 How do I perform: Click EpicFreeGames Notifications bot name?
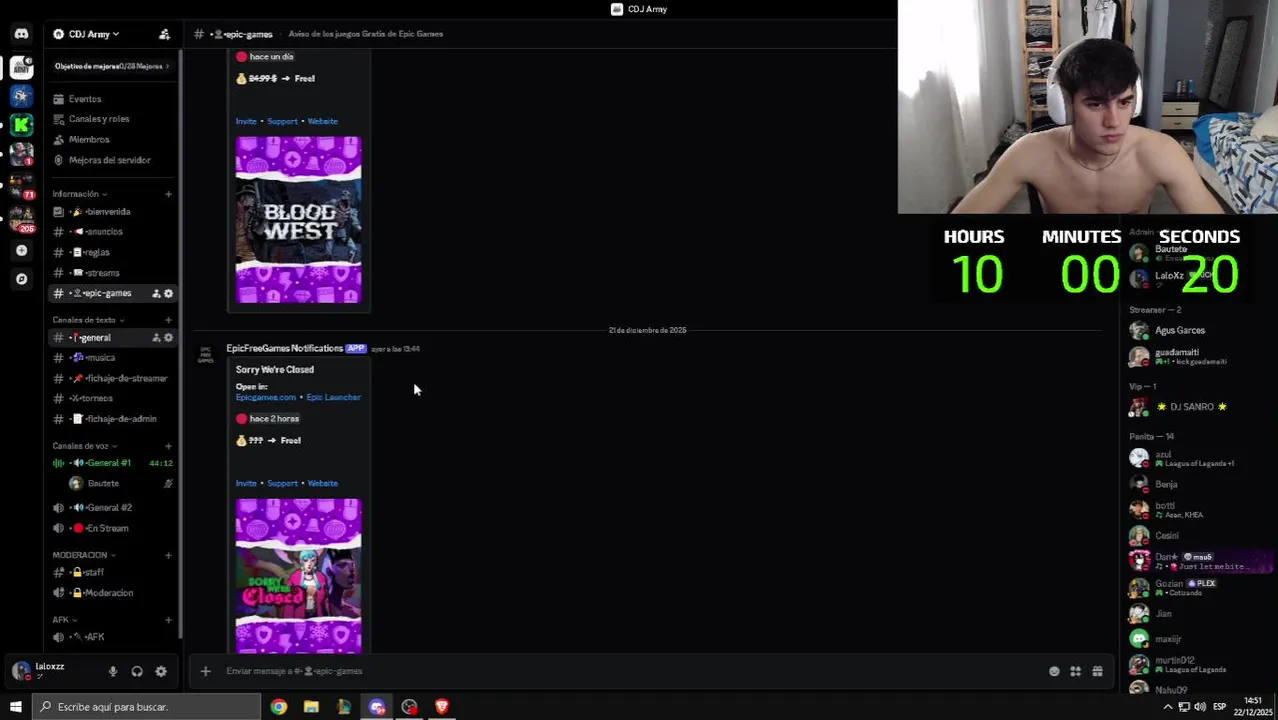[x=284, y=348]
